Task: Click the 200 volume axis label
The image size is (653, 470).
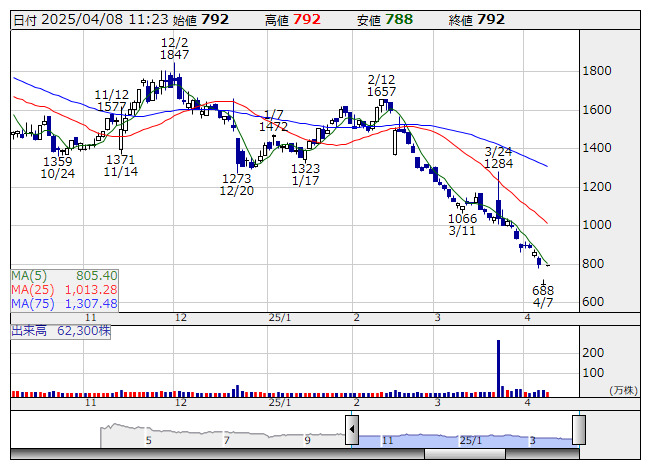Action: click(x=593, y=353)
